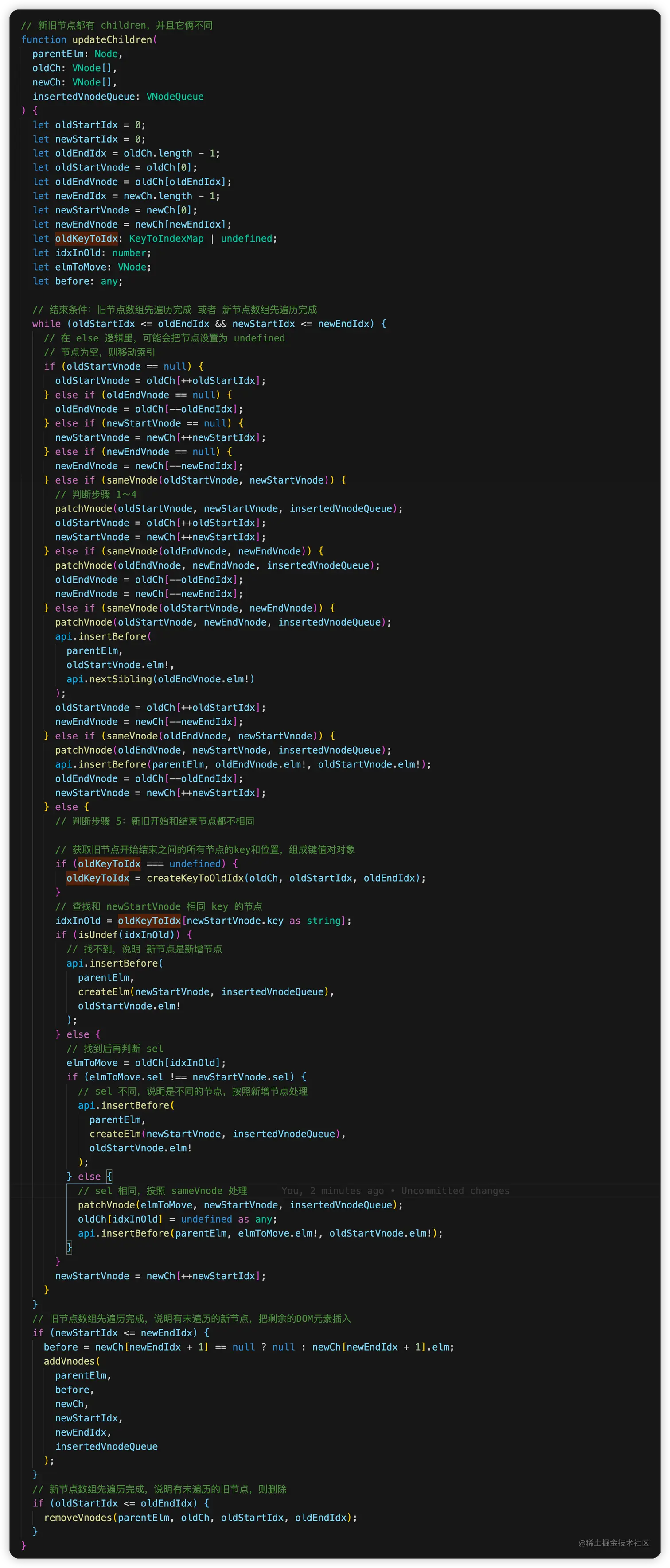Click the 'newCh: VNode[],' parameter
The height and width of the screenshot is (1568, 670).
click(x=74, y=82)
